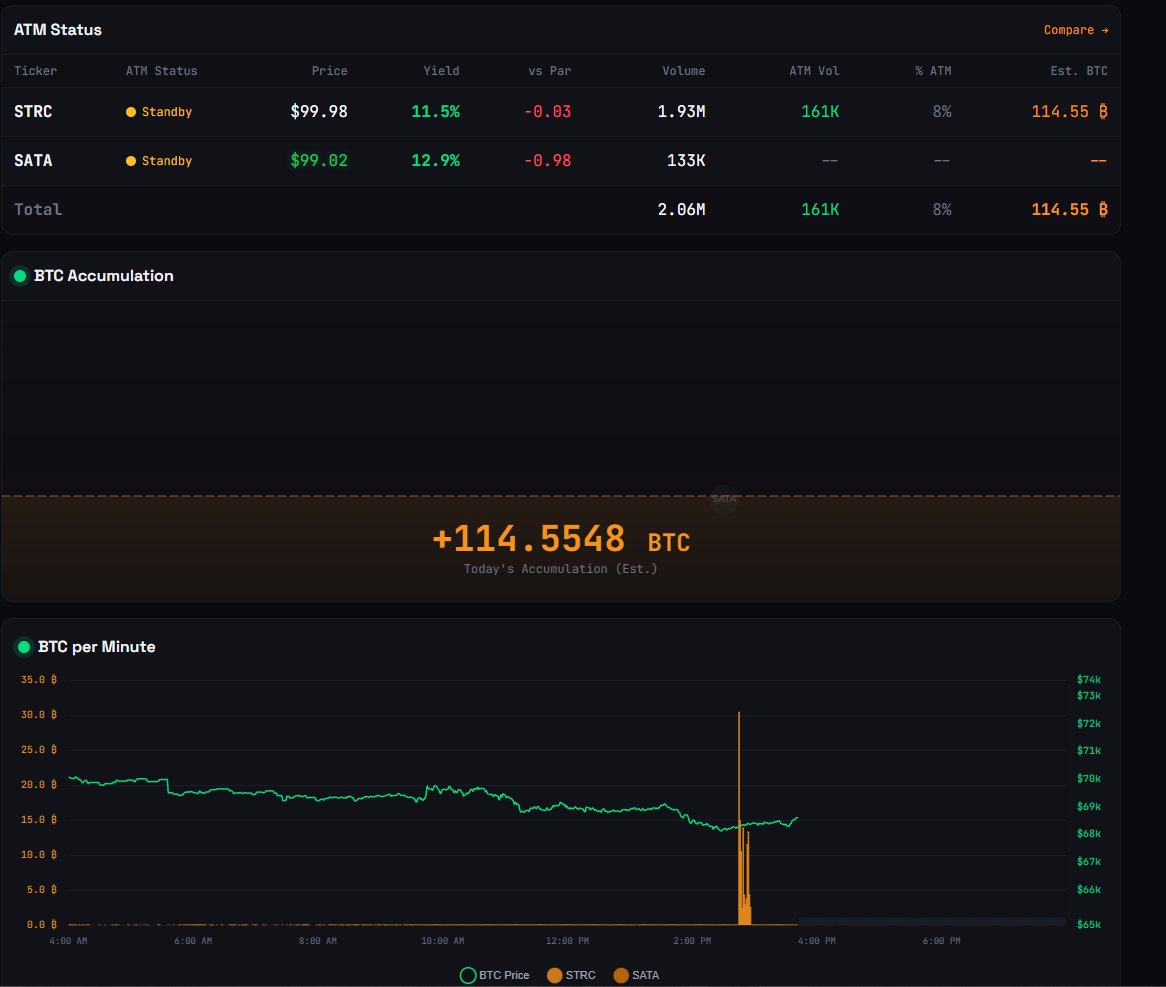
Task: Hide the SATA series via the legend
Action: point(637,975)
